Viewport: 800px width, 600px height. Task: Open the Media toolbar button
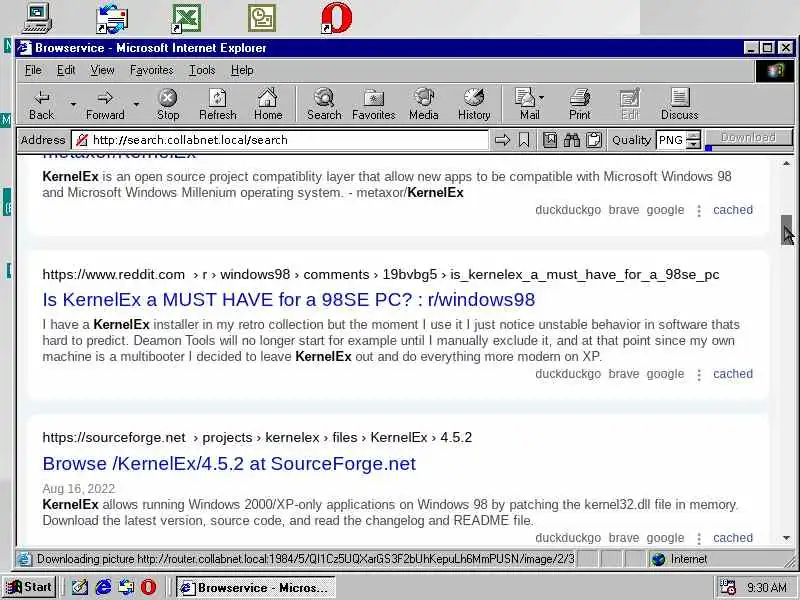(423, 105)
